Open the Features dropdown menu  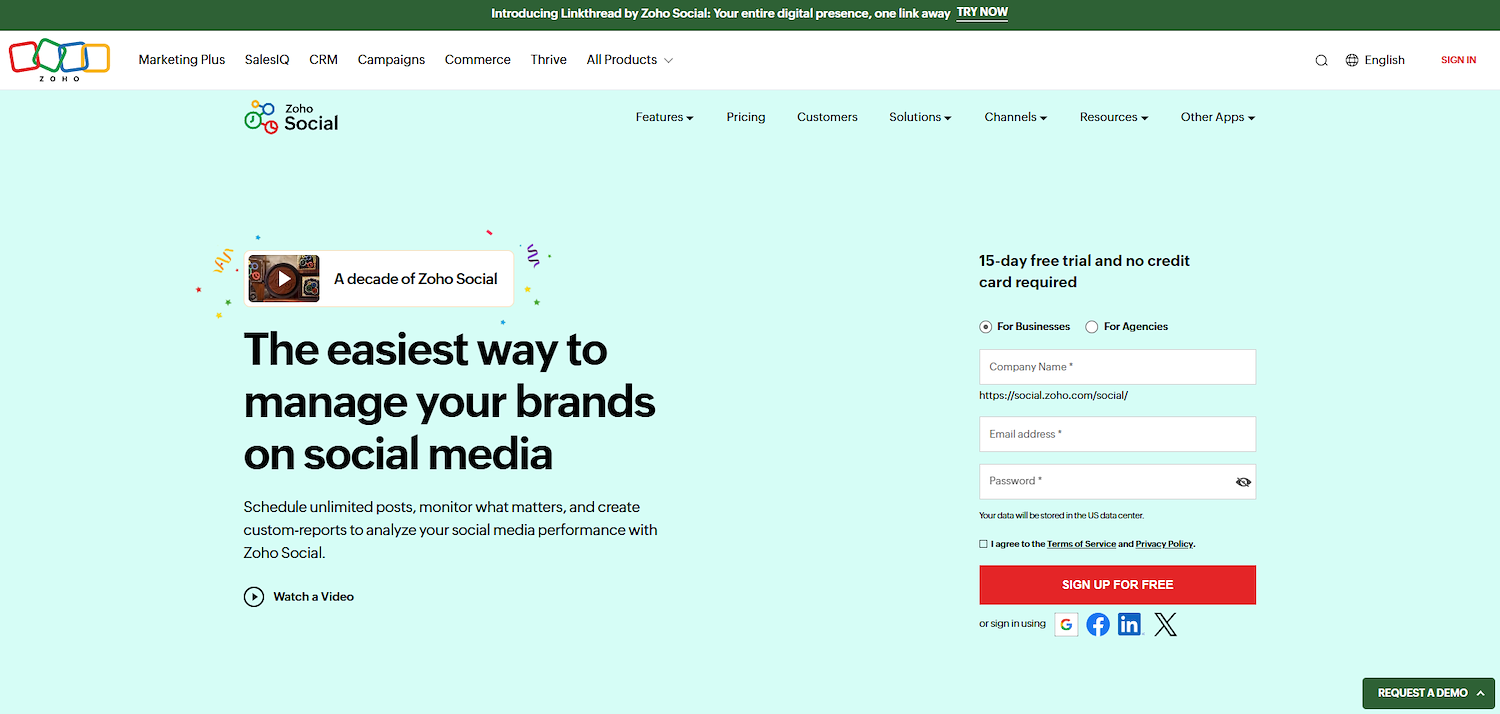(664, 117)
